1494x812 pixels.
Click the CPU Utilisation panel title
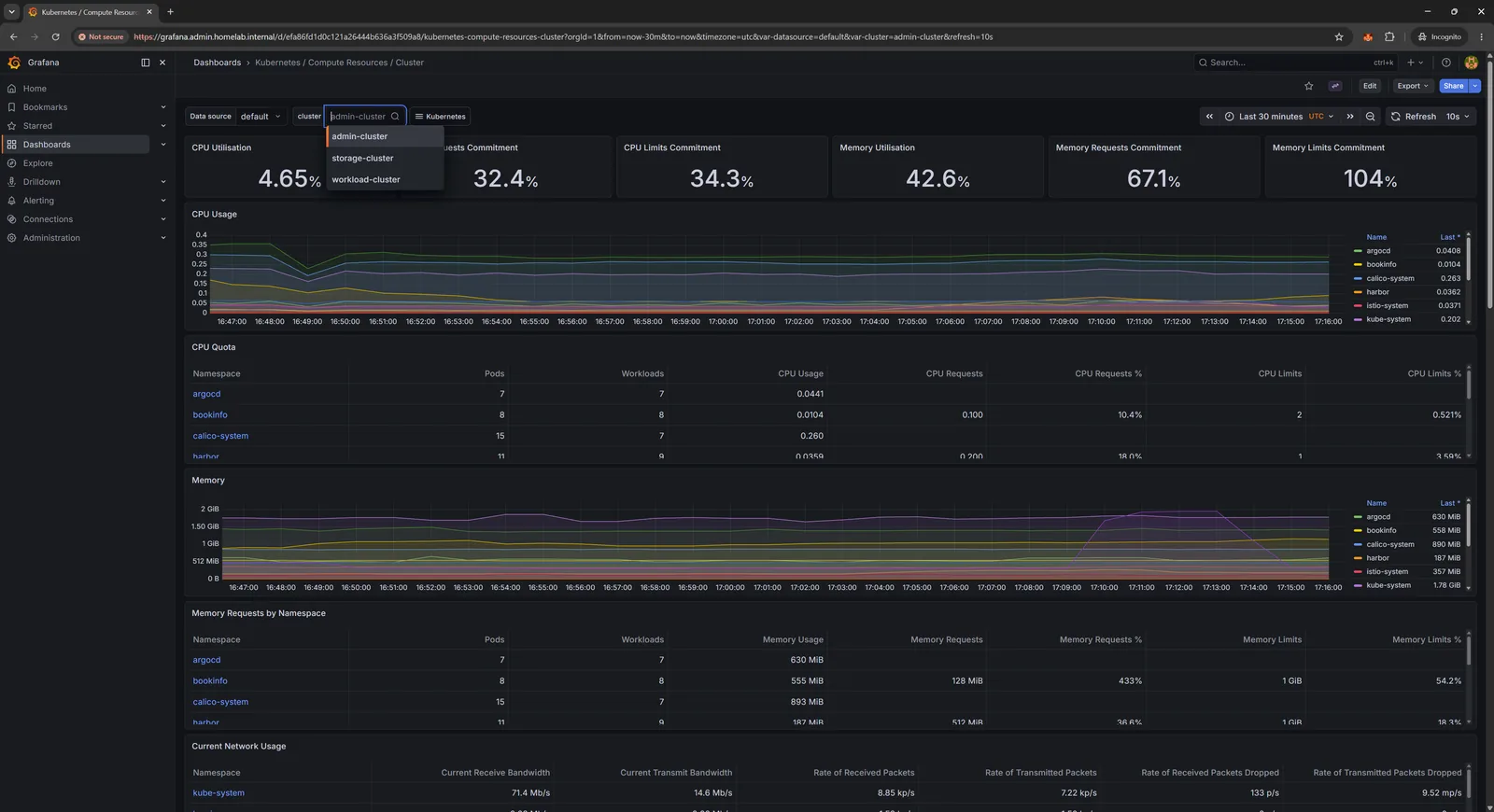tap(221, 147)
